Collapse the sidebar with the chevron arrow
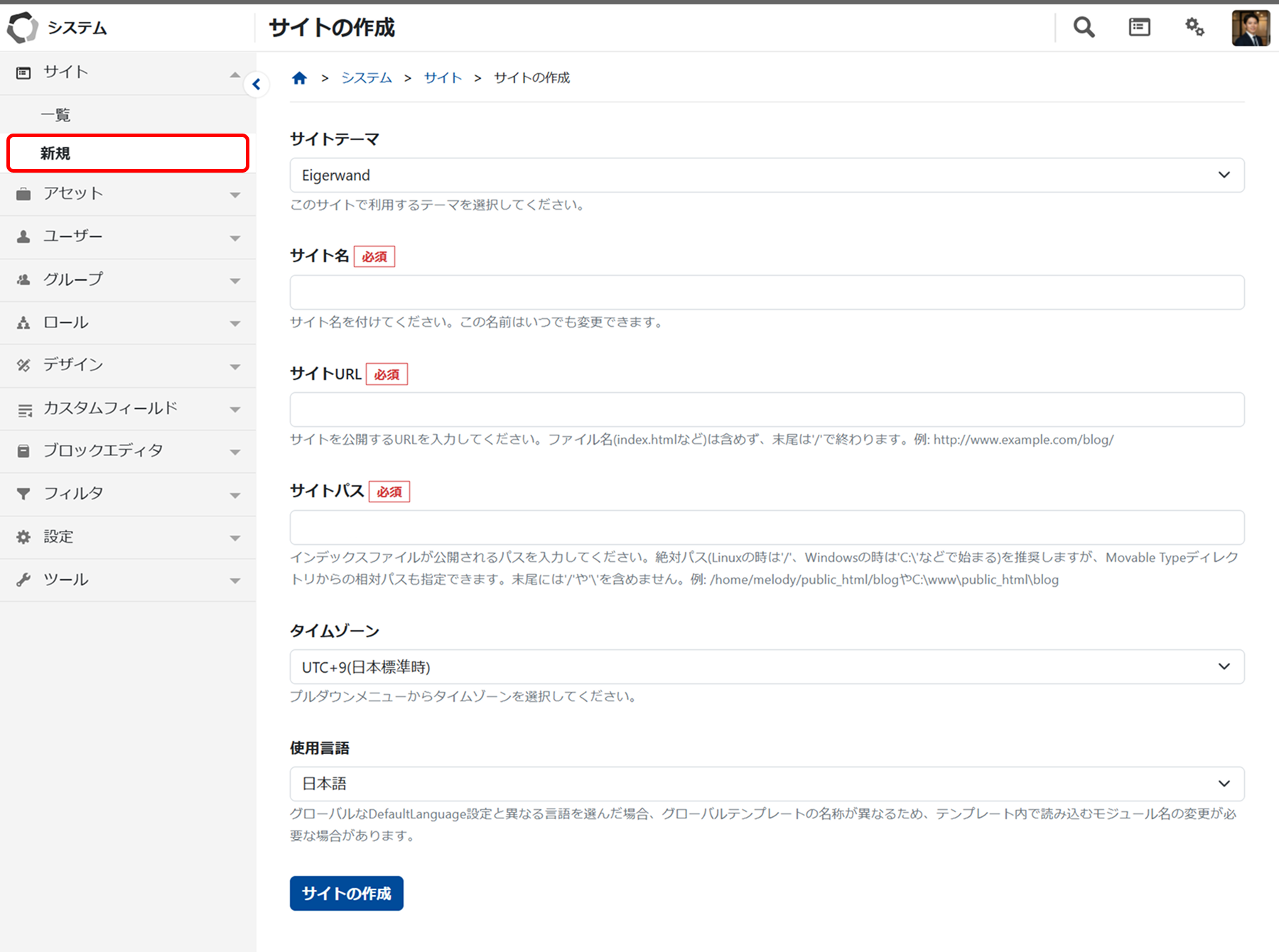The height and width of the screenshot is (952, 1279). tap(257, 84)
